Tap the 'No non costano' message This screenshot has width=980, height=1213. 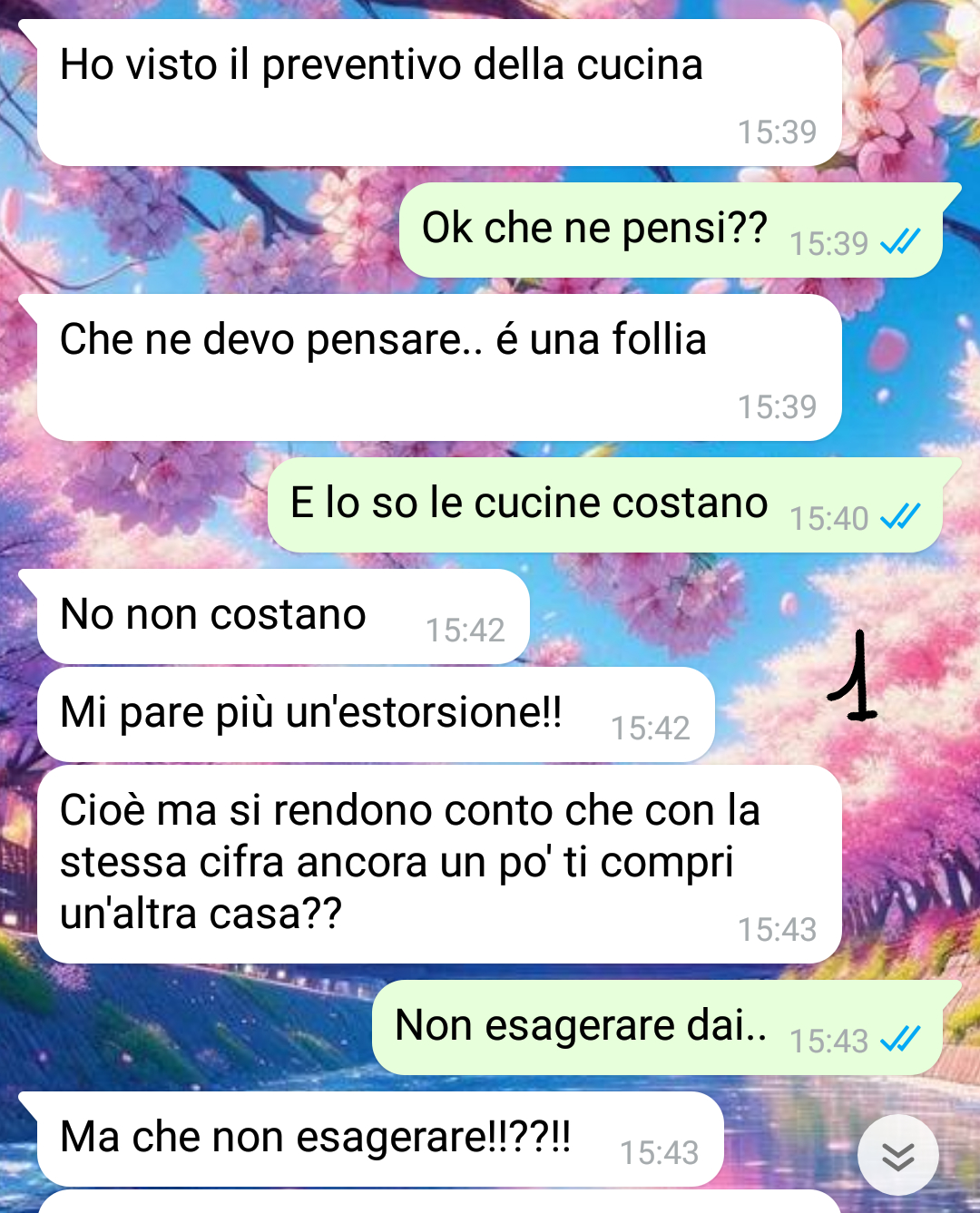pyautogui.click(x=283, y=617)
